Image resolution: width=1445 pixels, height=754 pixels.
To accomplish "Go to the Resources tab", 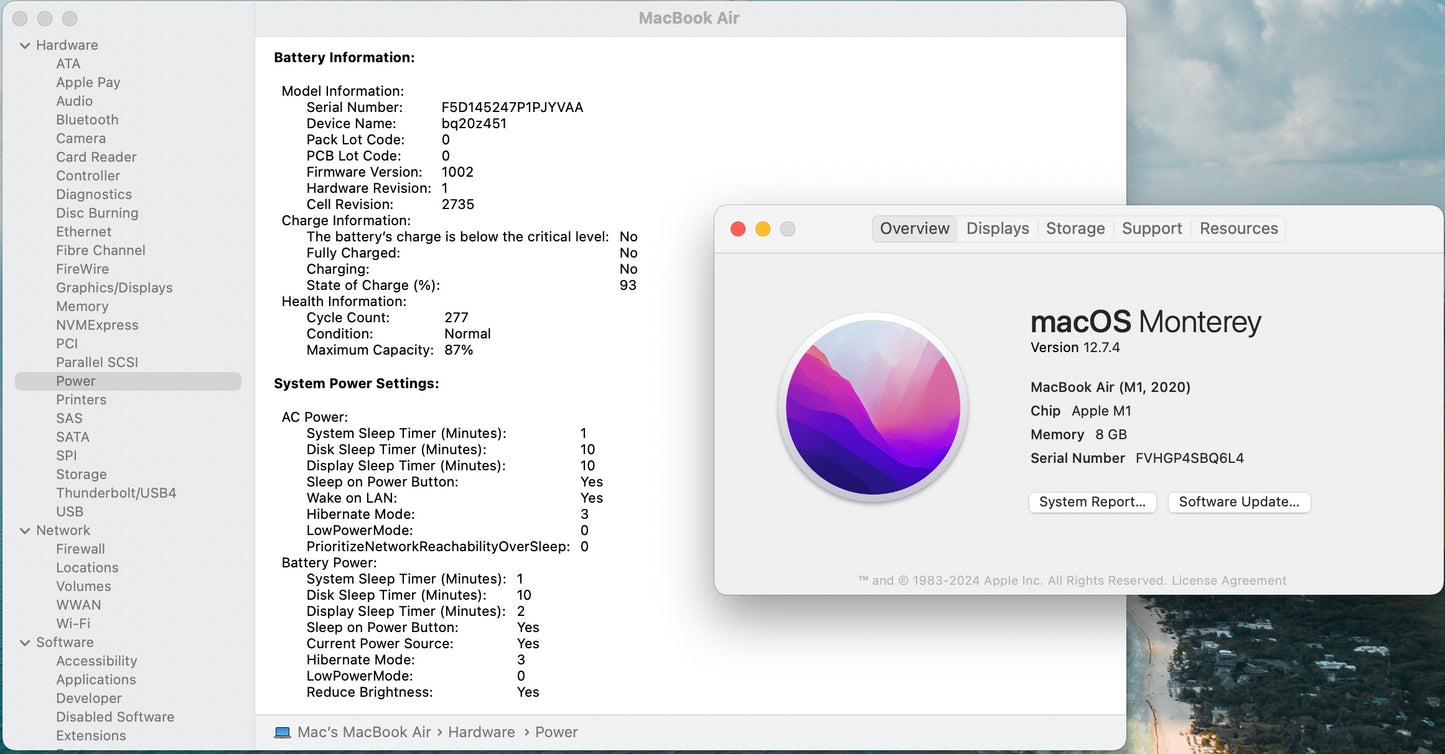I will (x=1238, y=228).
